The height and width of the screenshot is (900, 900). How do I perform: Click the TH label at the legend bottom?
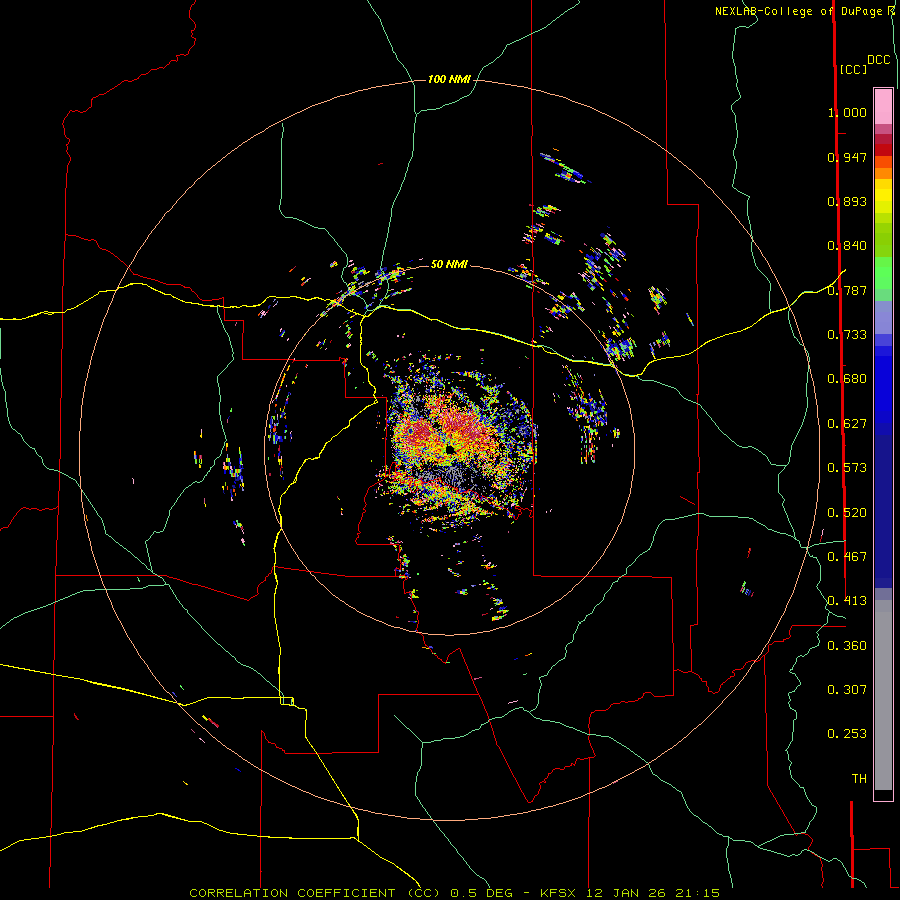(859, 779)
